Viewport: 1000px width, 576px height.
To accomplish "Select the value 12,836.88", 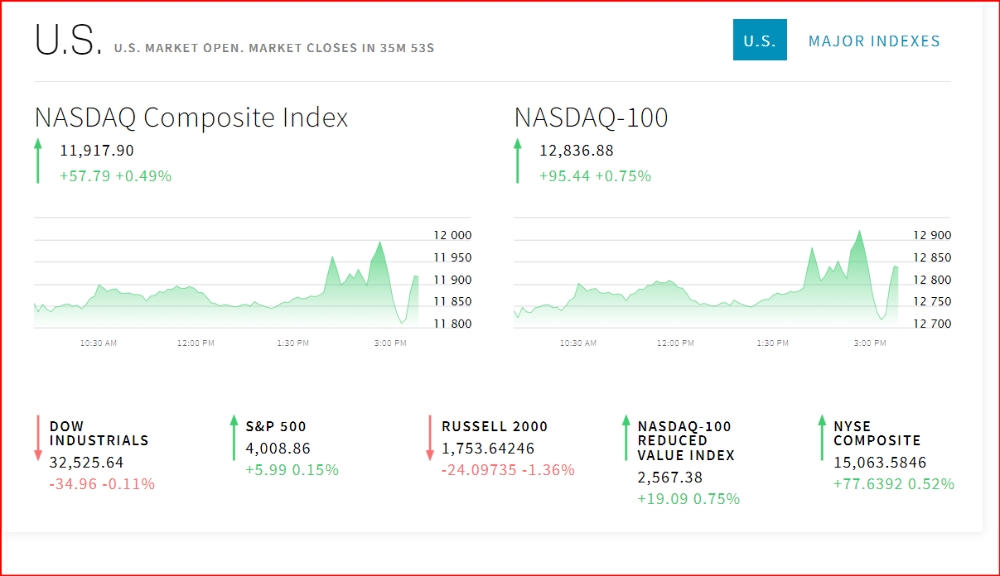I will pyautogui.click(x=577, y=151).
